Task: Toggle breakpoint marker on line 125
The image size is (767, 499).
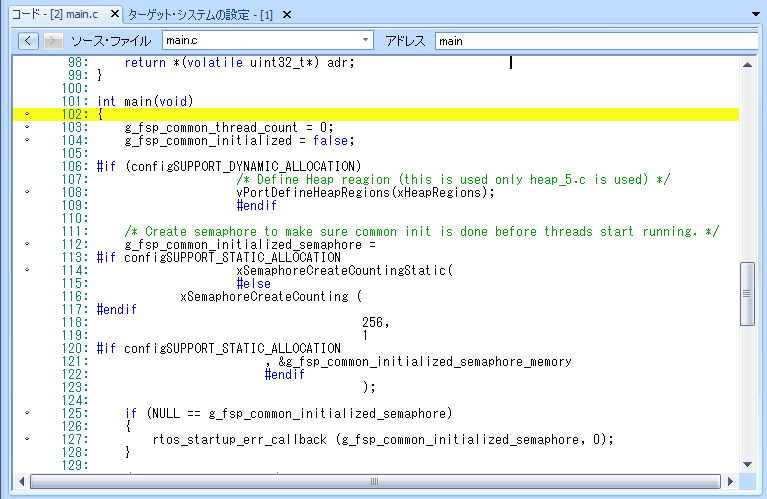Action: 27,413
